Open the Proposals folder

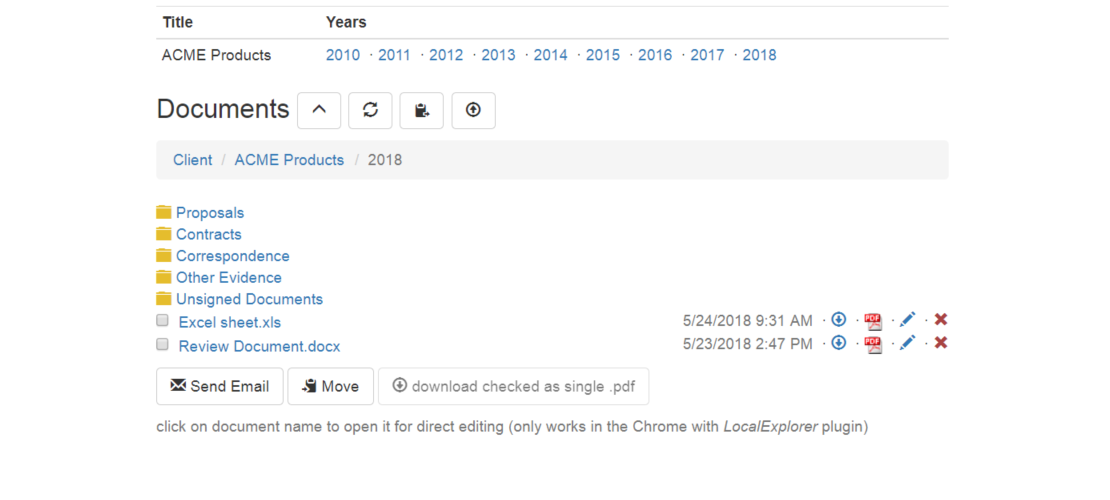(210, 212)
